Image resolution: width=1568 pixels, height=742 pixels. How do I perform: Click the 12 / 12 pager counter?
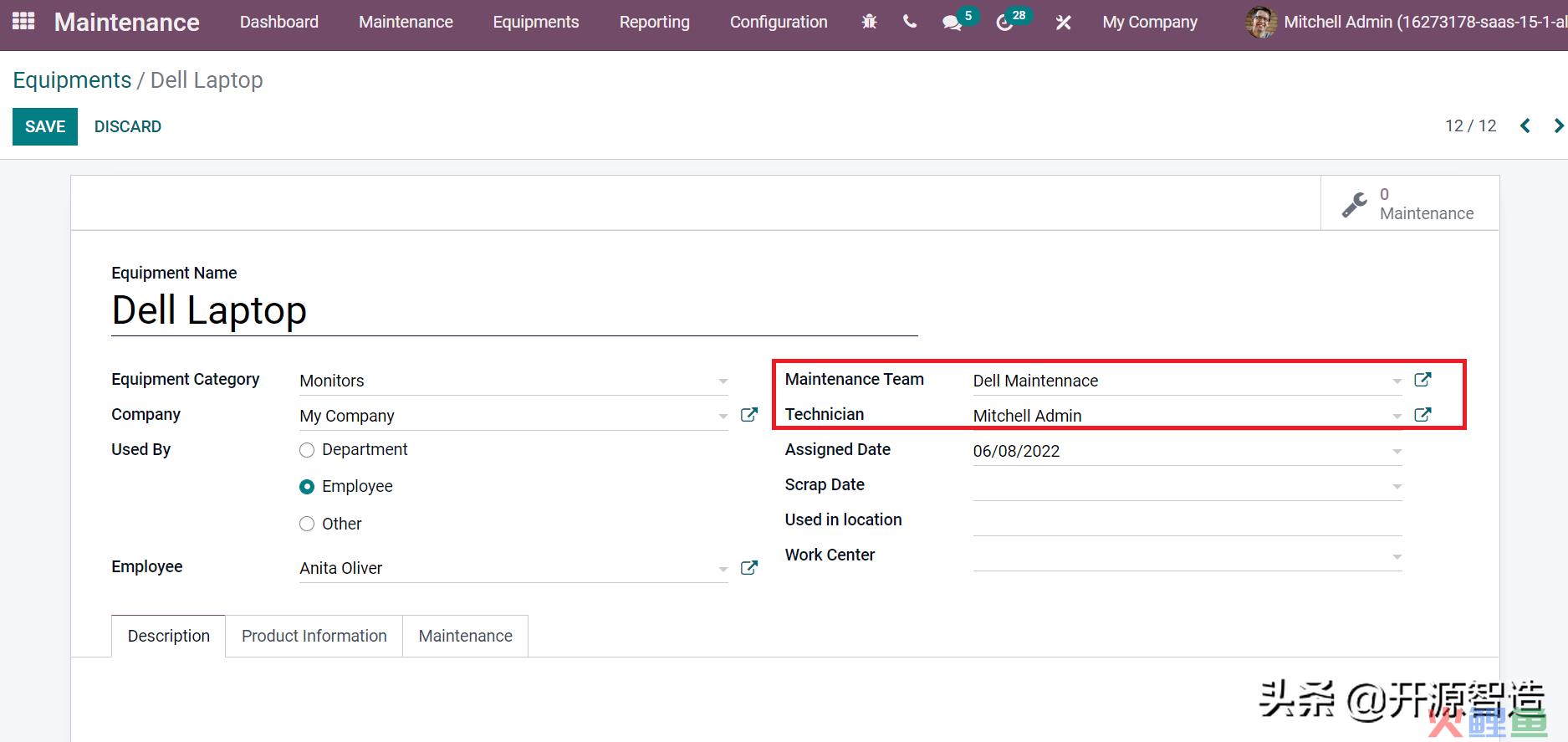pyautogui.click(x=1471, y=125)
